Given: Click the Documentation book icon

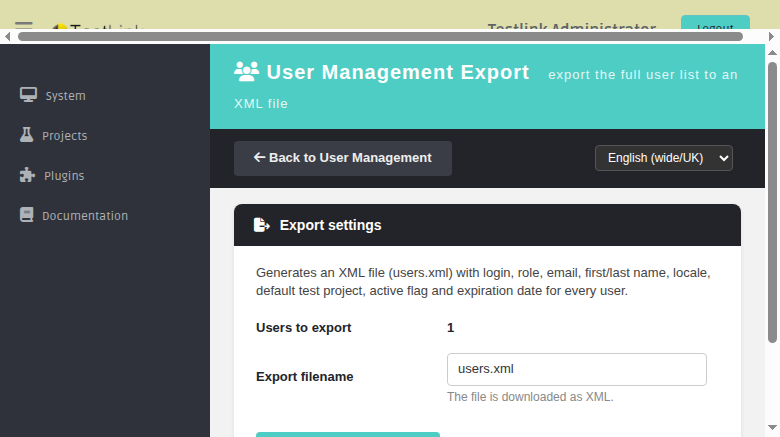Looking at the screenshot, I should 26,215.
